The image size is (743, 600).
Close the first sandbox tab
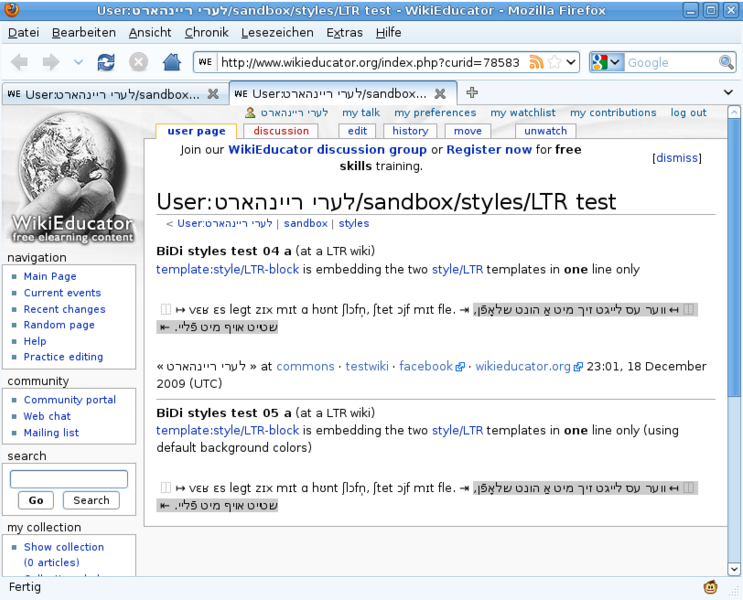pyautogui.click(x=213, y=94)
